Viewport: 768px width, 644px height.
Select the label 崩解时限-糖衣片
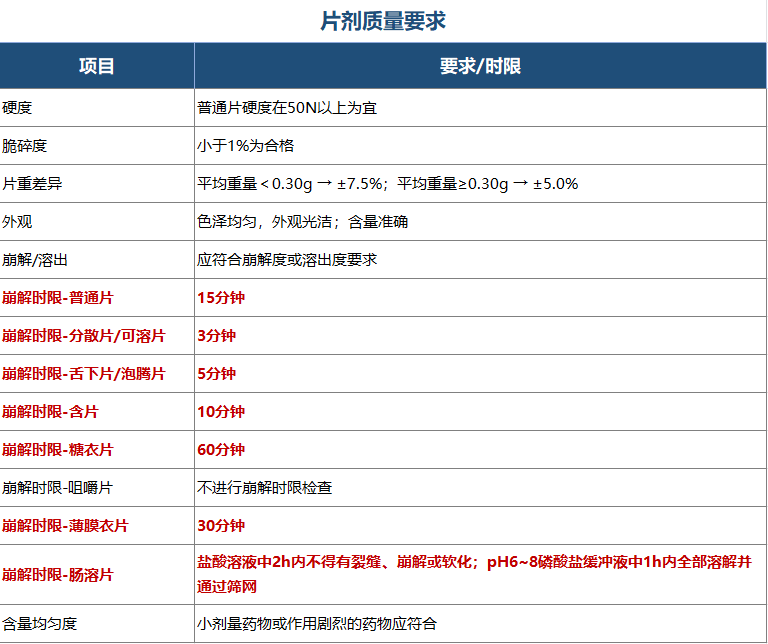pyautogui.click(x=58, y=450)
